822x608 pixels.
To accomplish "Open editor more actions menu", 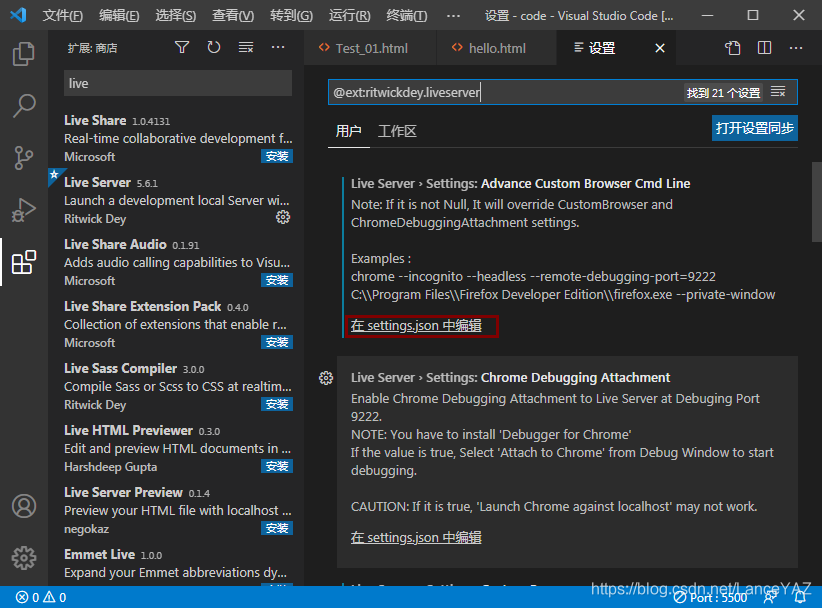I will tap(796, 48).
